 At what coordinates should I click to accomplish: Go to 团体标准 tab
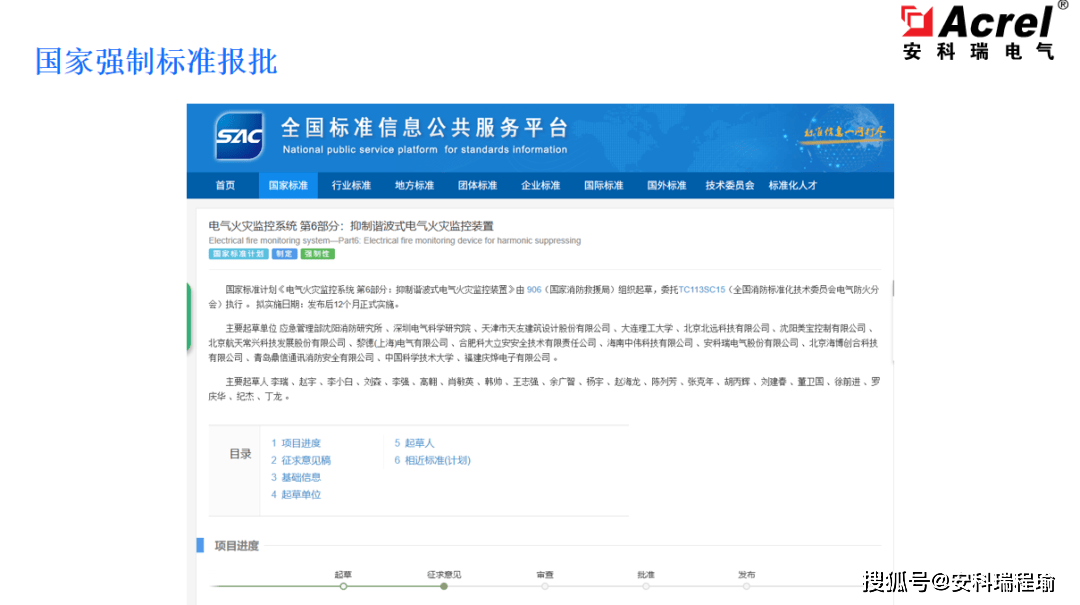click(x=477, y=185)
